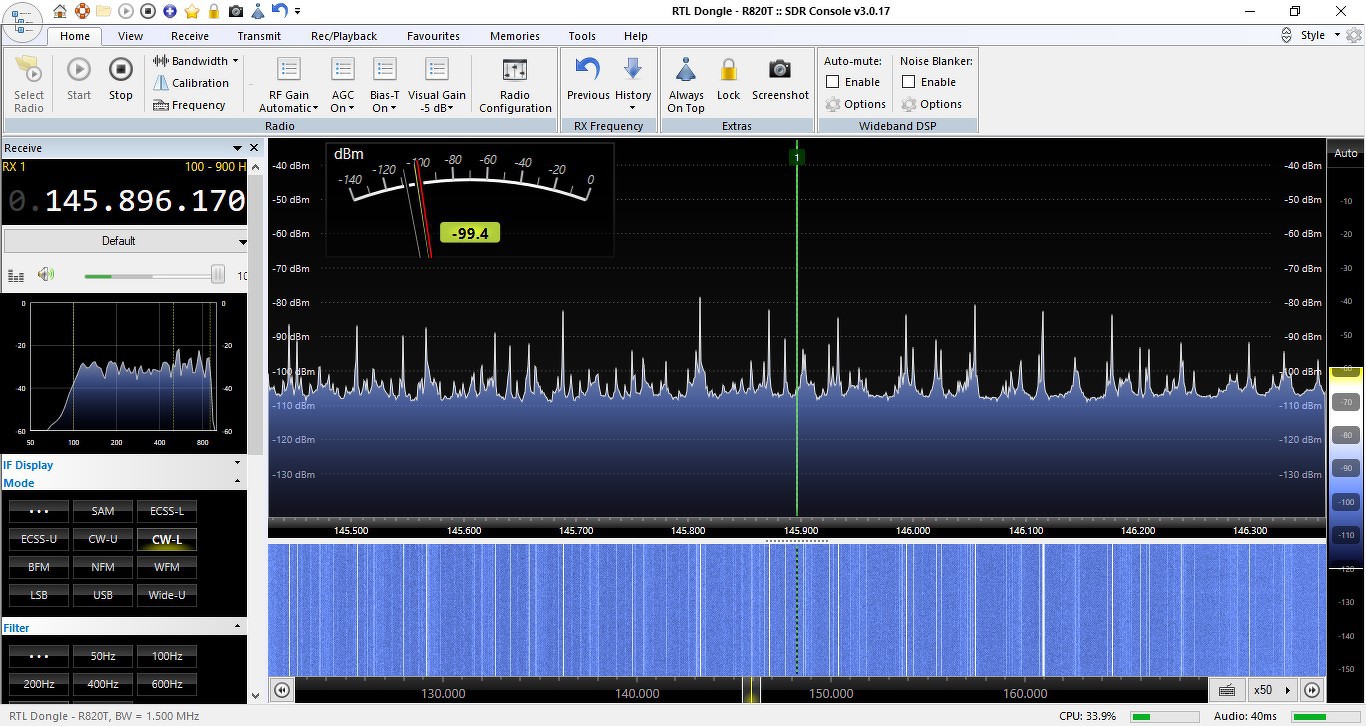Click the blue undo arrow icon
Viewport: 1366px width, 726px height.
coord(279,11)
